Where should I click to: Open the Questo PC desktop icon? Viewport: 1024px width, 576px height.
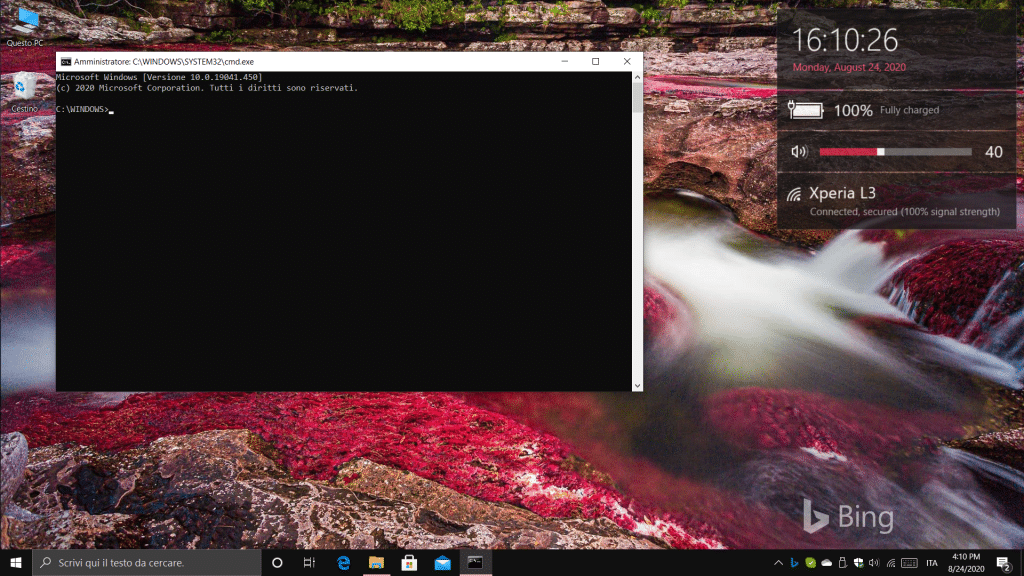click(24, 22)
